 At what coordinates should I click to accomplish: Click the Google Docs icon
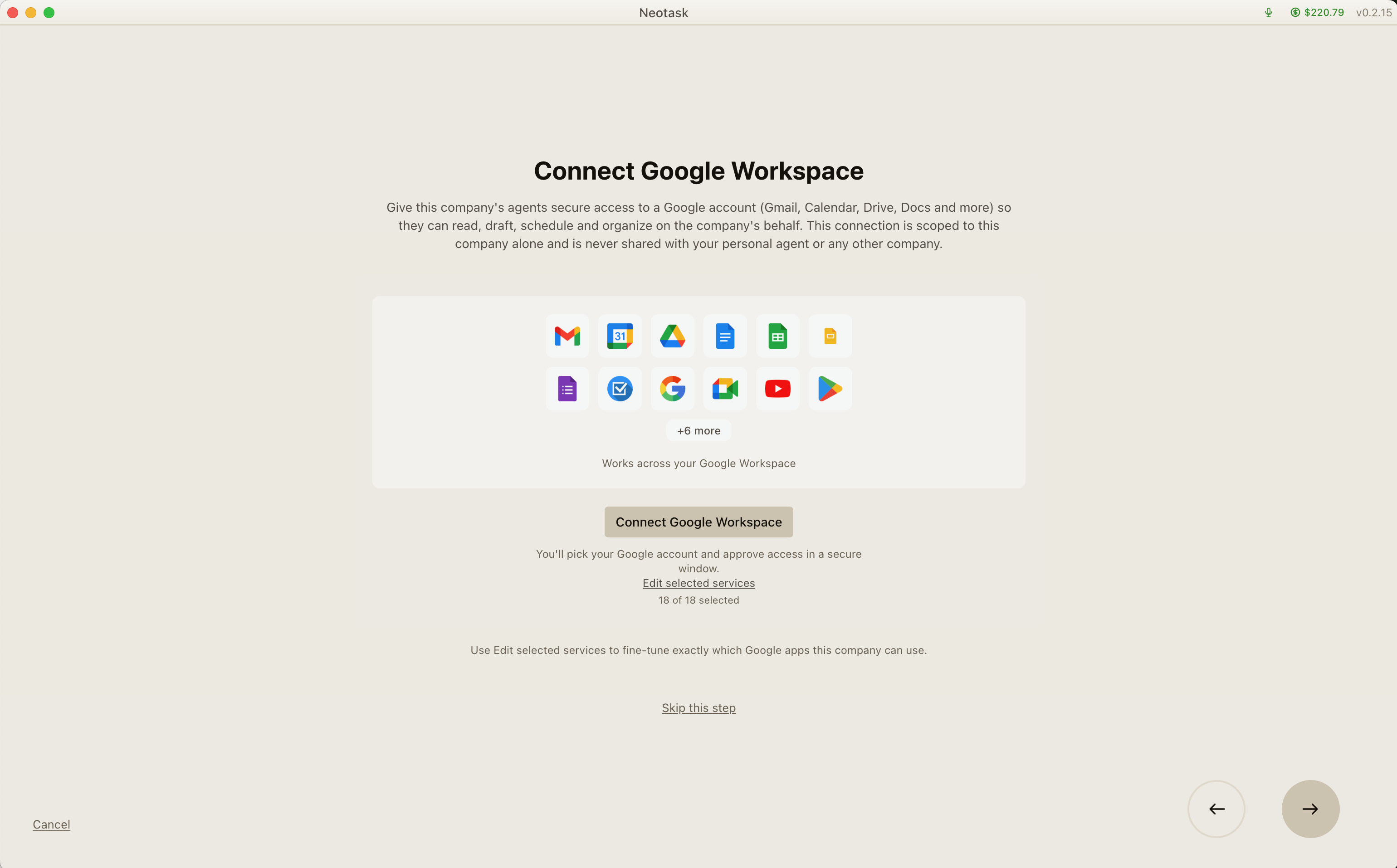[x=725, y=336]
